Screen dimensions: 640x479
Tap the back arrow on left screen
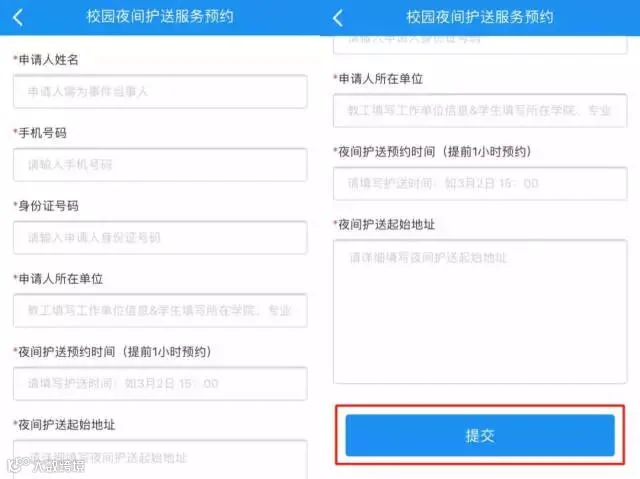pos(18,18)
